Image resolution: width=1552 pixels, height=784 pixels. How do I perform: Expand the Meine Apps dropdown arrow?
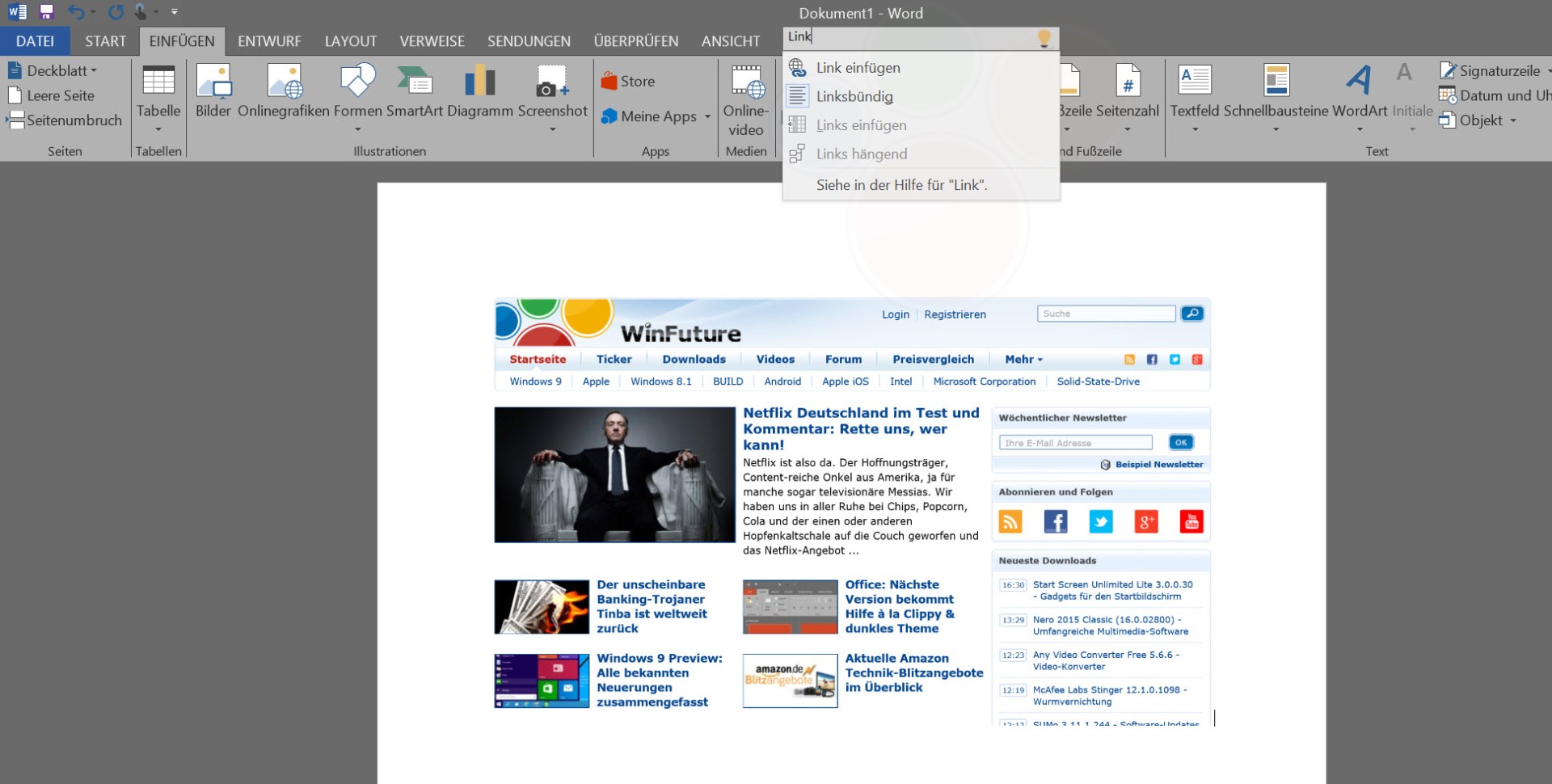[707, 116]
